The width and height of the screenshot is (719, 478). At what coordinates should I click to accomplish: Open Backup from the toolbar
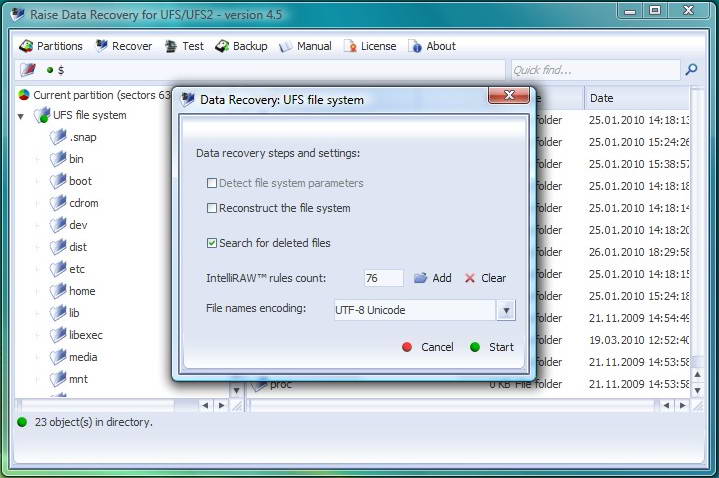pos(242,46)
